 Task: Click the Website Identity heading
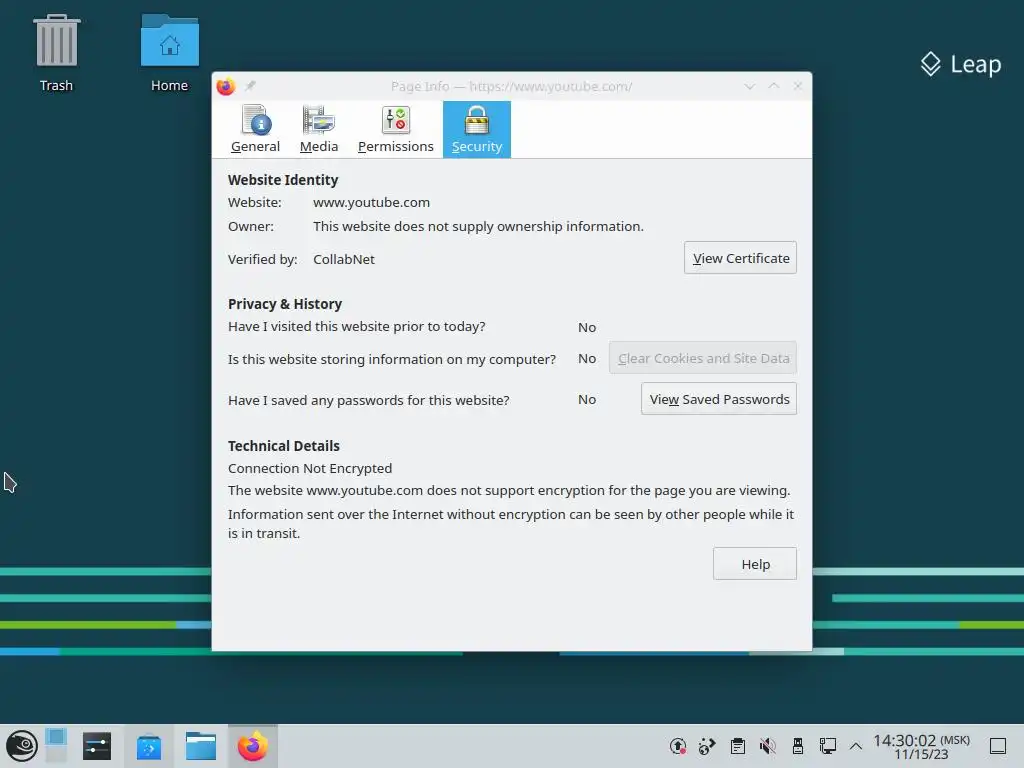283,180
